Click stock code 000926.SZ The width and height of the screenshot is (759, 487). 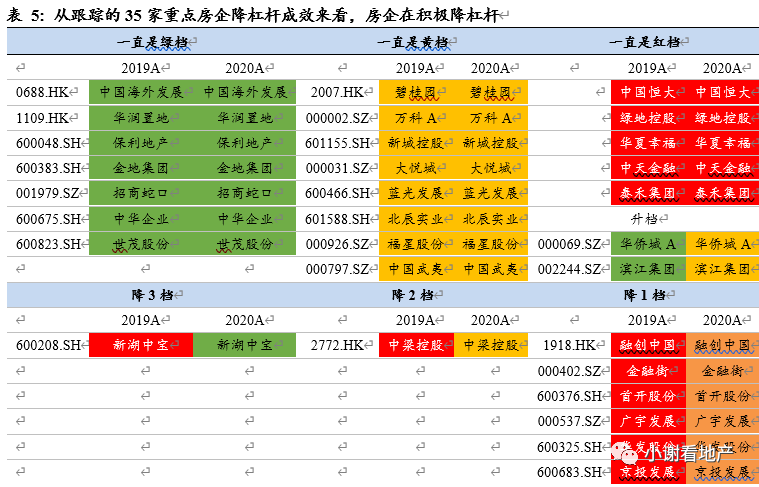pyautogui.click(x=337, y=244)
